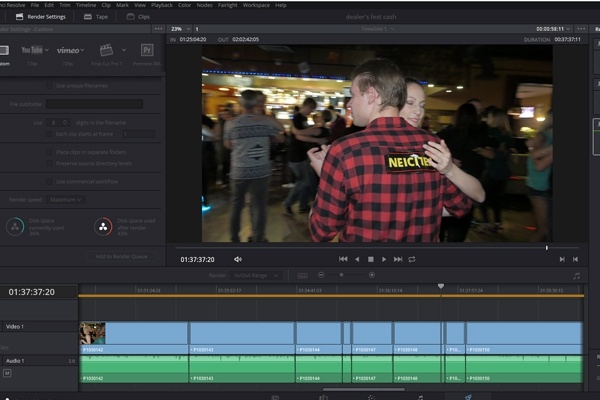Open the Timeline 1 selector dropdown
The height and width of the screenshot is (400, 600).
pos(378,29)
